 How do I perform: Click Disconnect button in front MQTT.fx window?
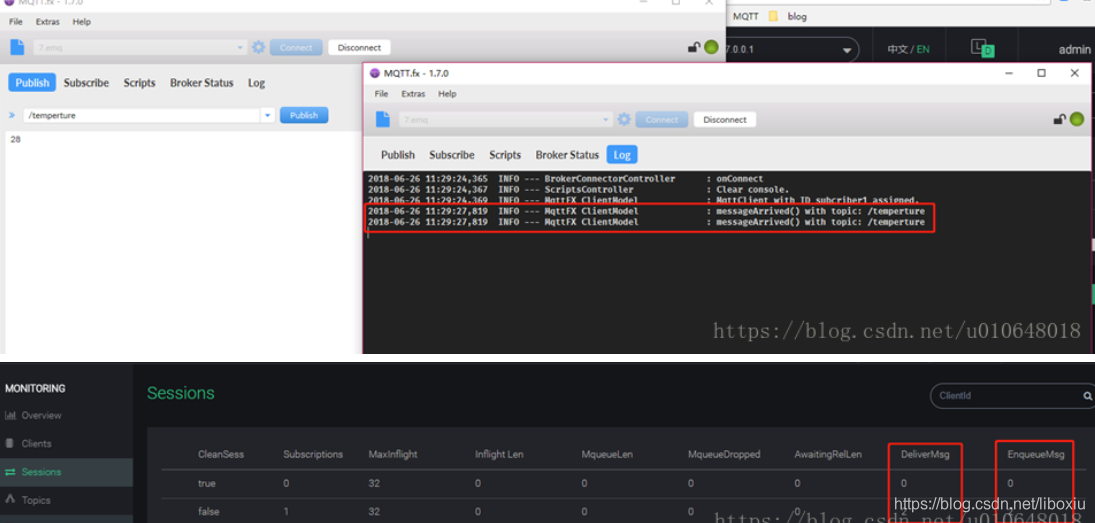tap(725, 119)
